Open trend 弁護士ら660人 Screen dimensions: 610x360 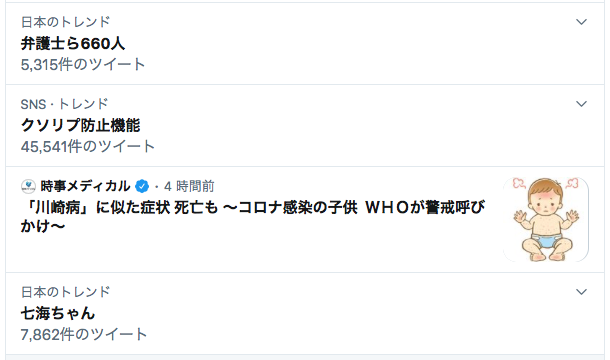[73, 44]
